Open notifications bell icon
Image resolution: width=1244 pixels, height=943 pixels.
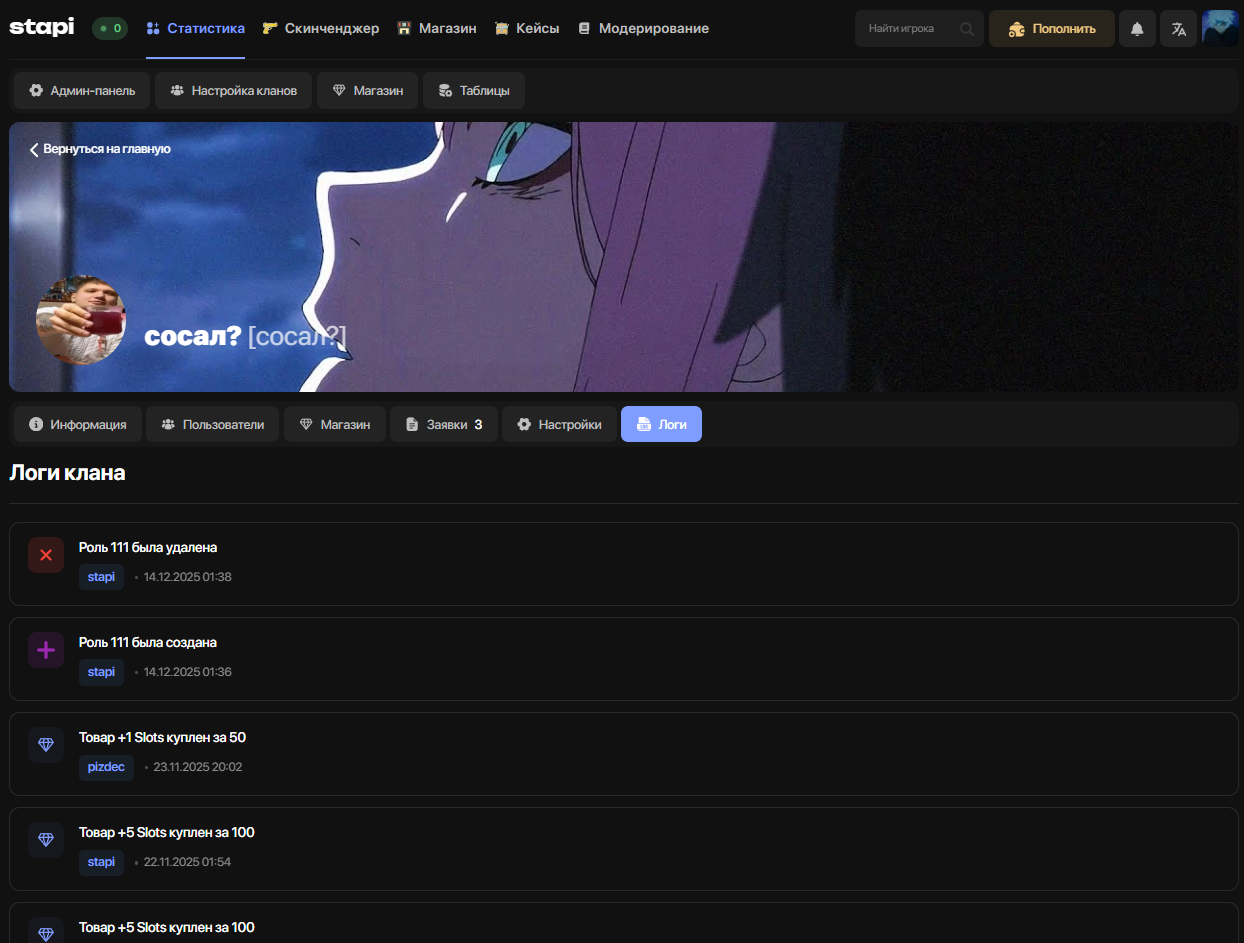1137,29
